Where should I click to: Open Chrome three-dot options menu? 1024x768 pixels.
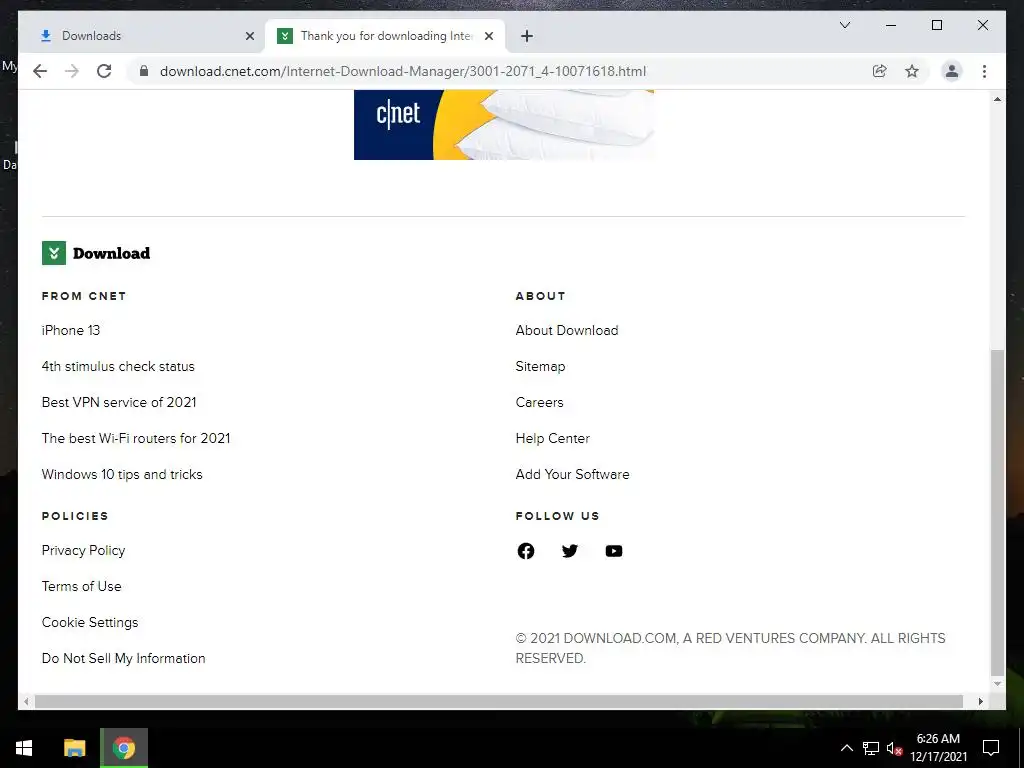tap(984, 71)
